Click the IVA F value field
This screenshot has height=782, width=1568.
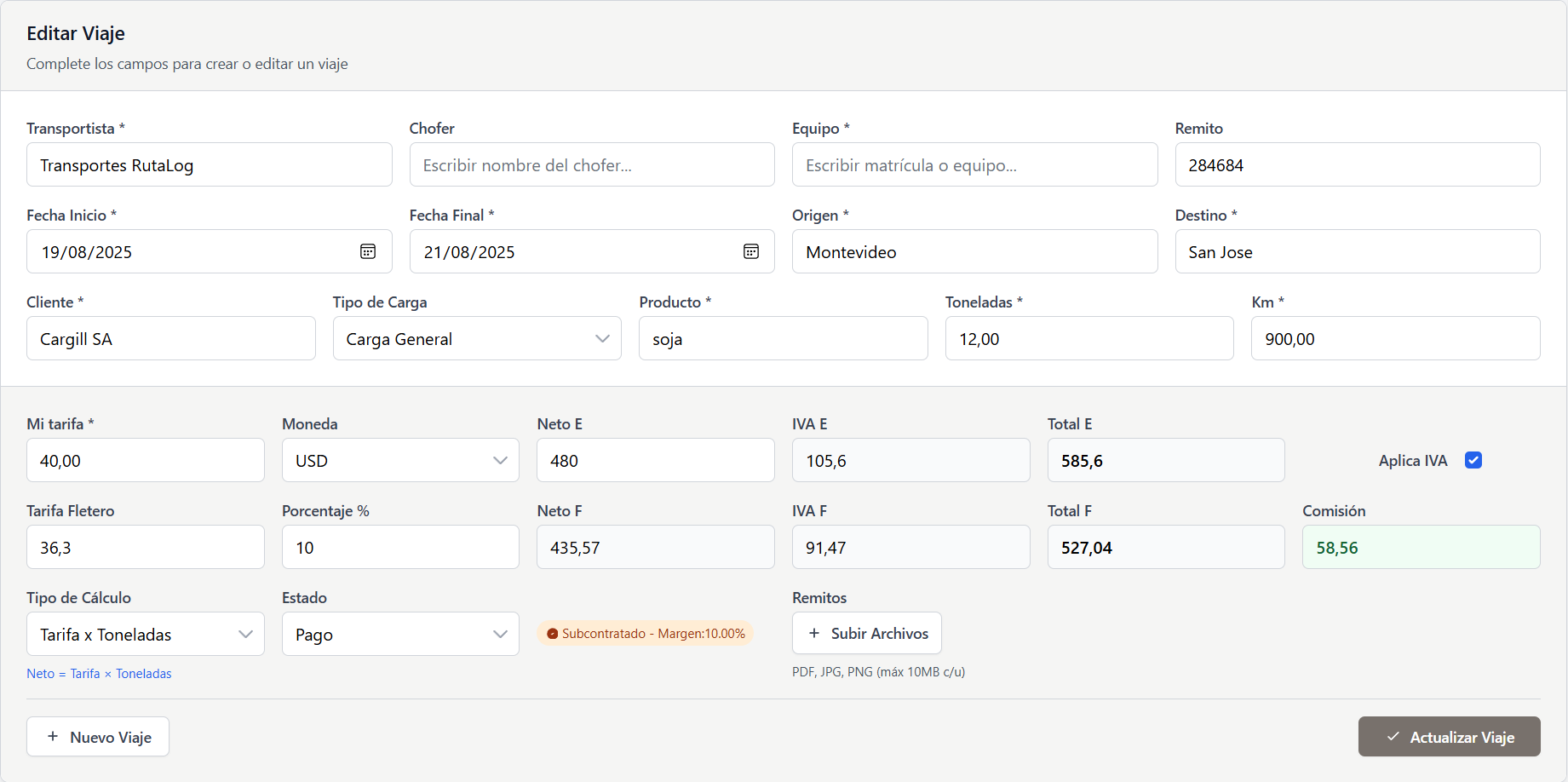[911, 547]
